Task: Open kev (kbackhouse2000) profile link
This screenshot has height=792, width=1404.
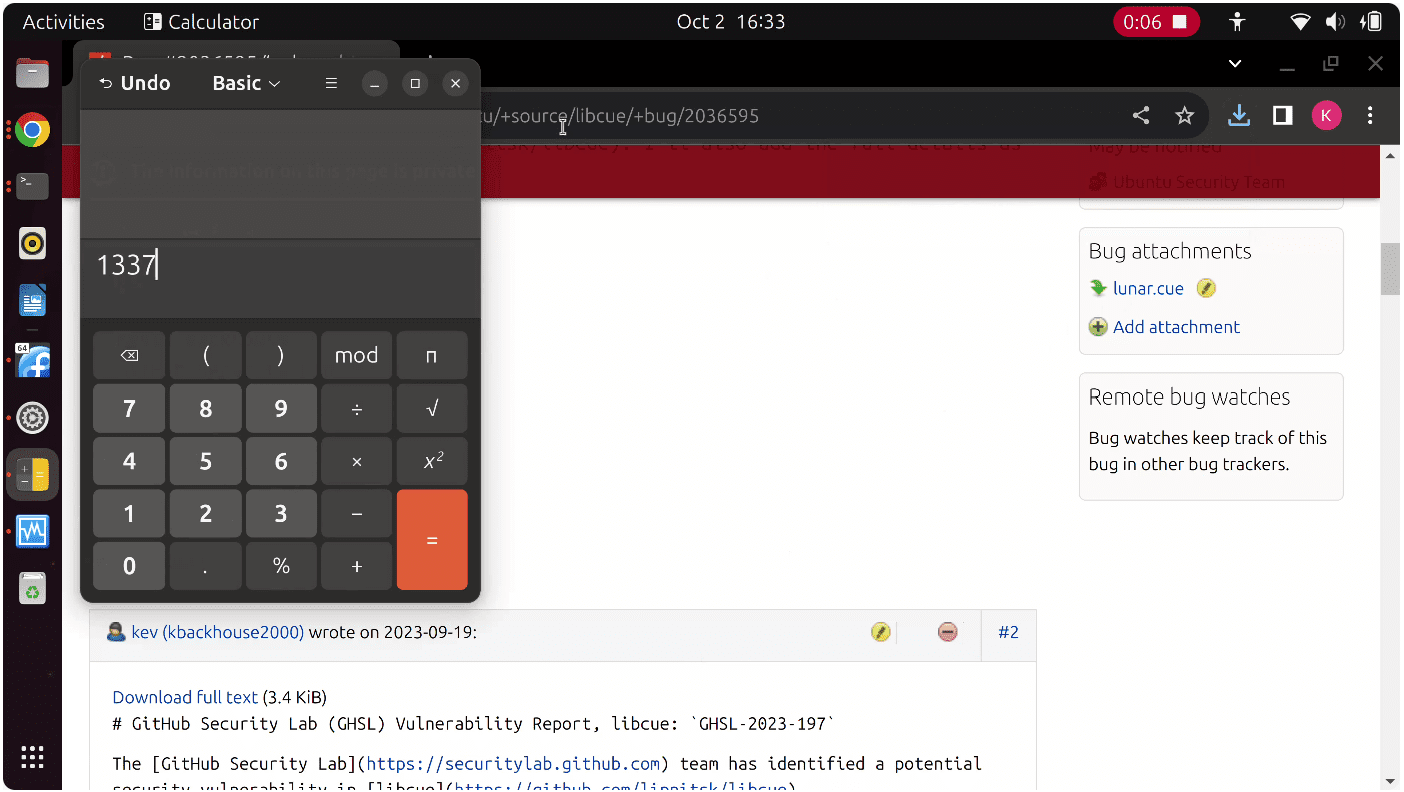Action: 217,632
